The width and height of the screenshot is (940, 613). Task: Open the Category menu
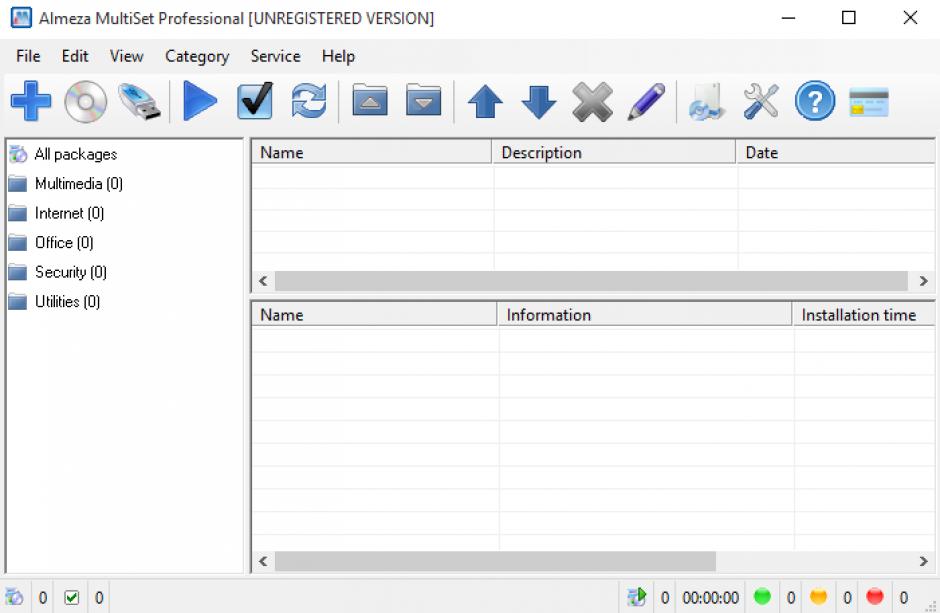(197, 56)
